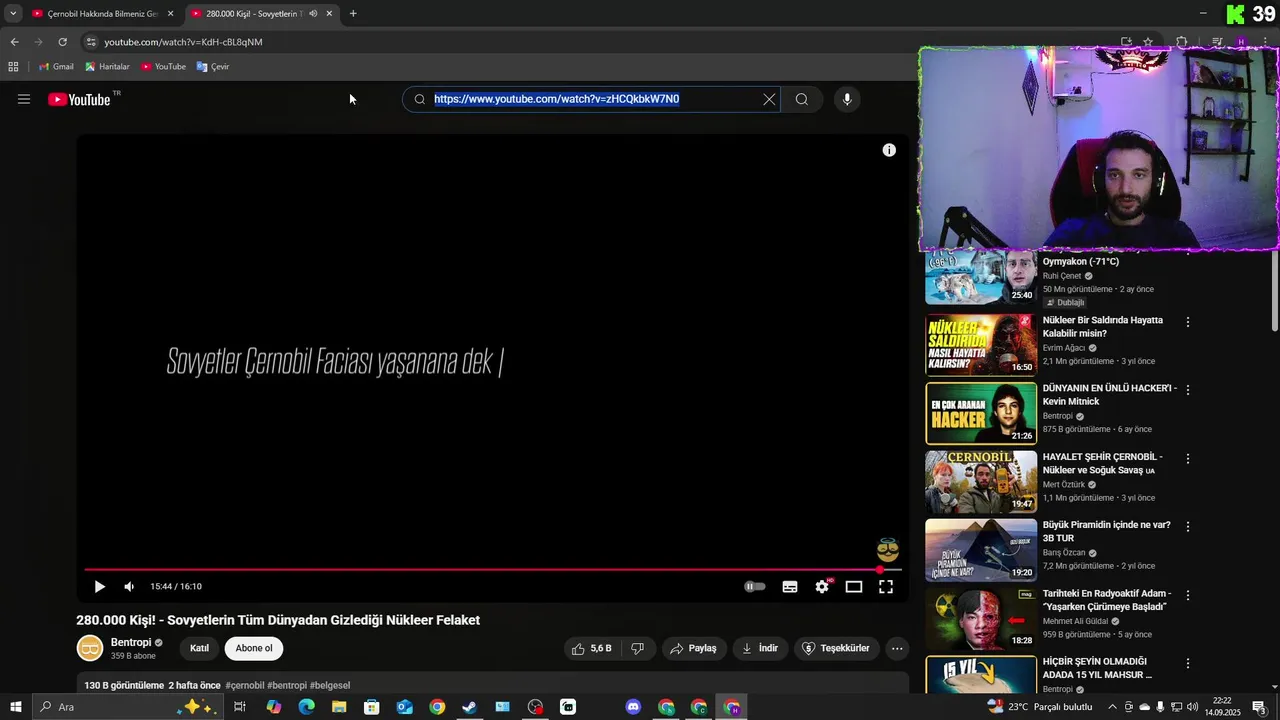This screenshot has height=720, width=1280.
Task: Seek on the red video progress bar
Action: pyautogui.click(x=492, y=570)
